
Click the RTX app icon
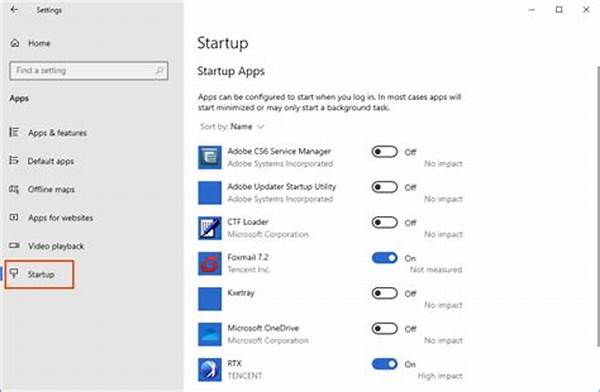coord(210,370)
